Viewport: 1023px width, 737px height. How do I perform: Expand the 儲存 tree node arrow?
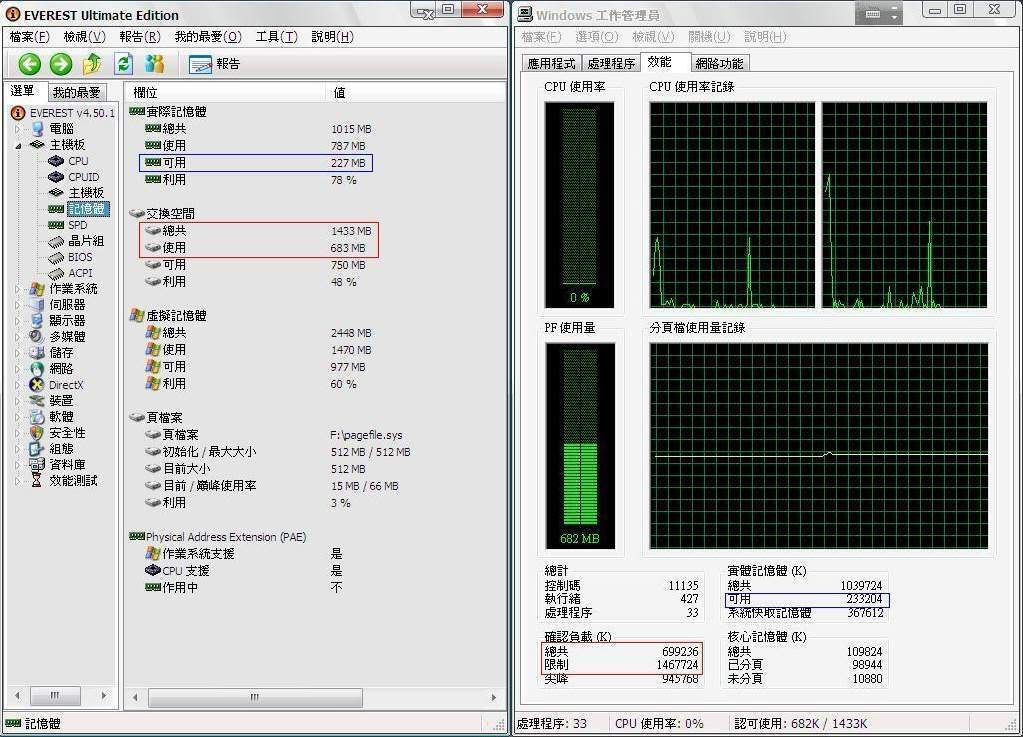[x=18, y=353]
